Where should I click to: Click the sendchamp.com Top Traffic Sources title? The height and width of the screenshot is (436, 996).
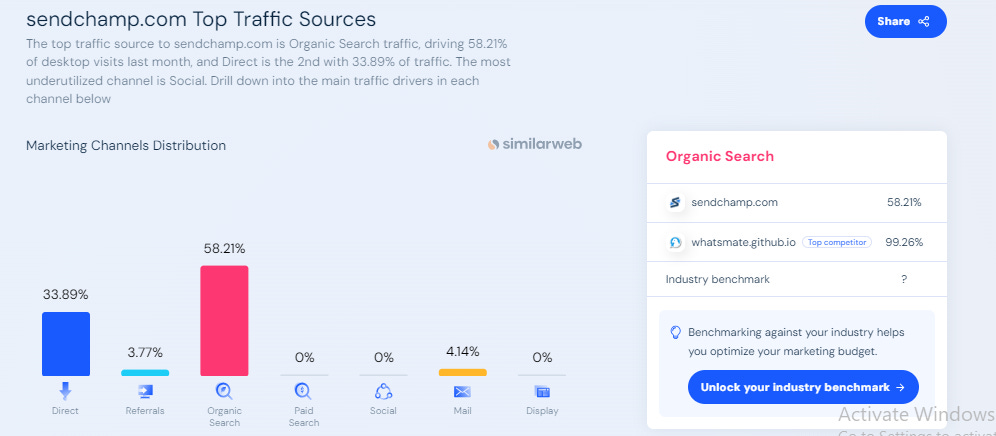coord(201,20)
